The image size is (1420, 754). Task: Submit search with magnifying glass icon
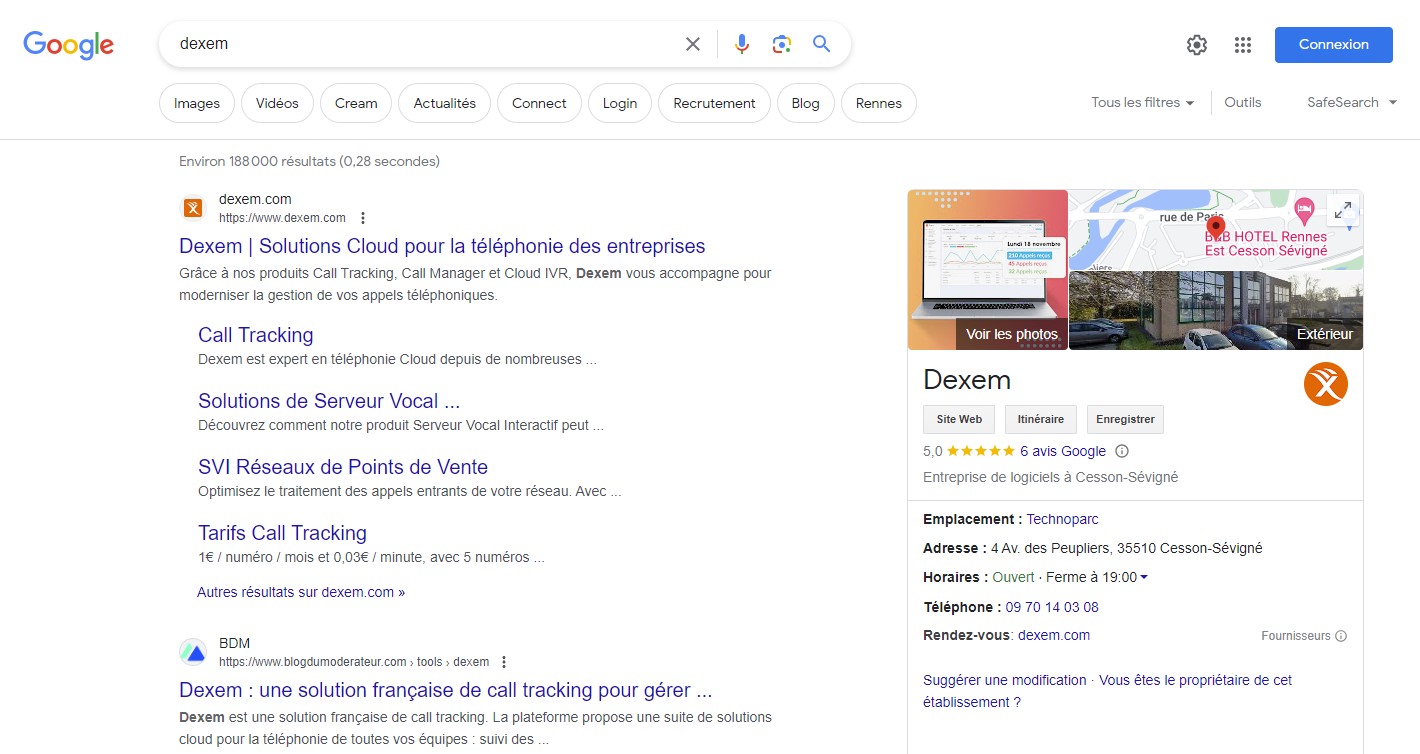(822, 44)
